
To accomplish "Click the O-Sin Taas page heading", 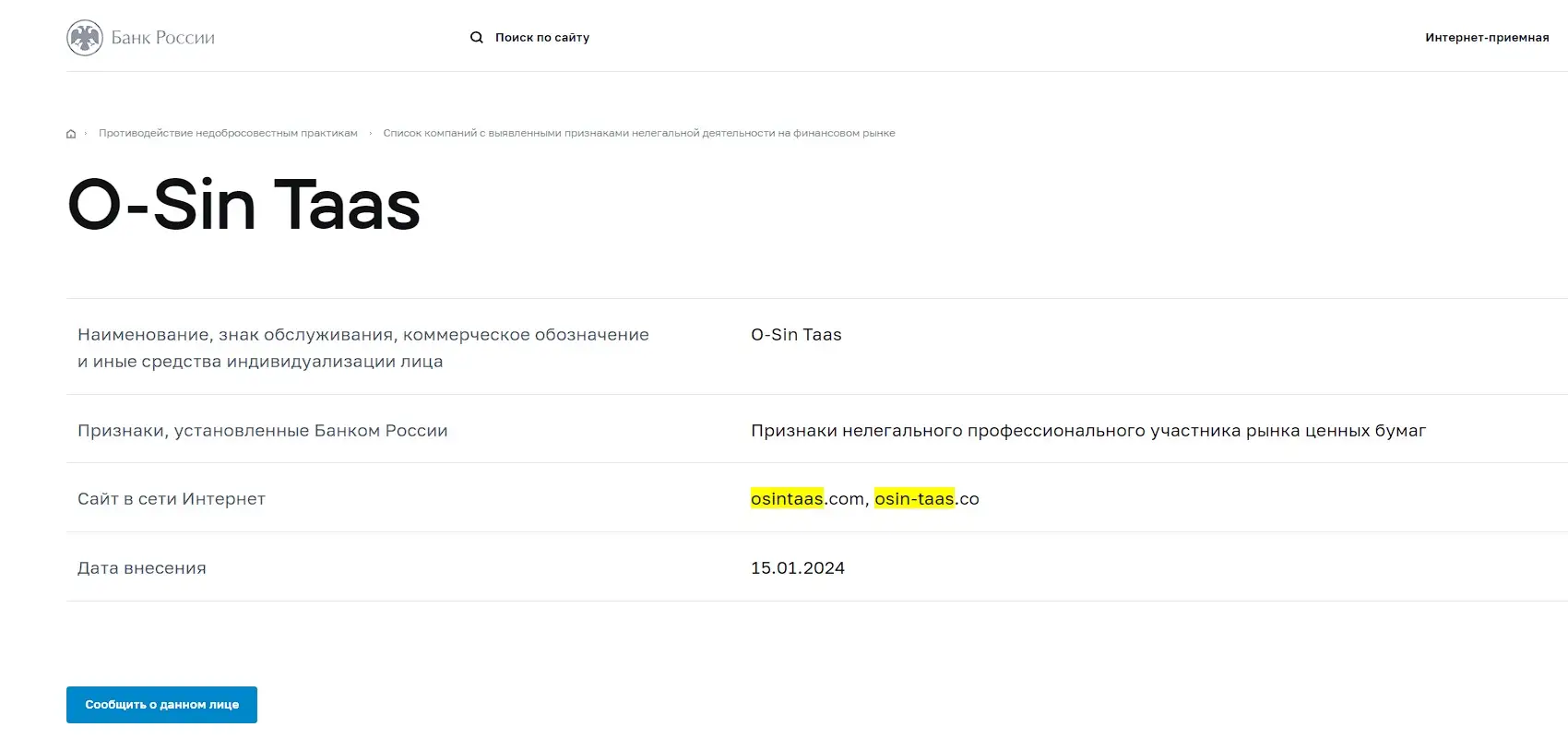I will 244,205.
